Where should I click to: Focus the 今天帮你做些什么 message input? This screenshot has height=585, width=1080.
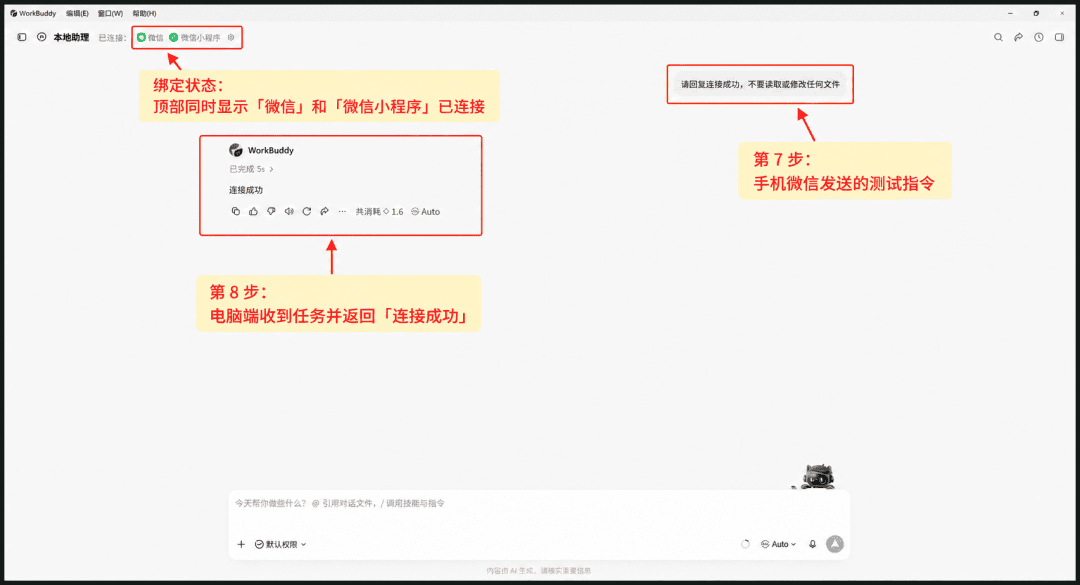click(x=539, y=504)
